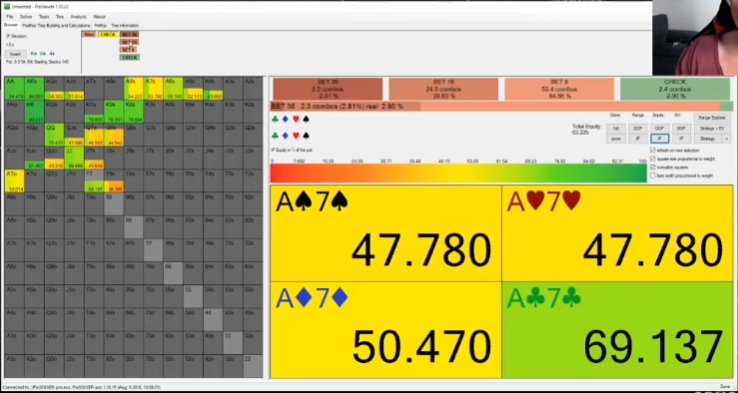Show OOP under the EV column

[681, 128]
